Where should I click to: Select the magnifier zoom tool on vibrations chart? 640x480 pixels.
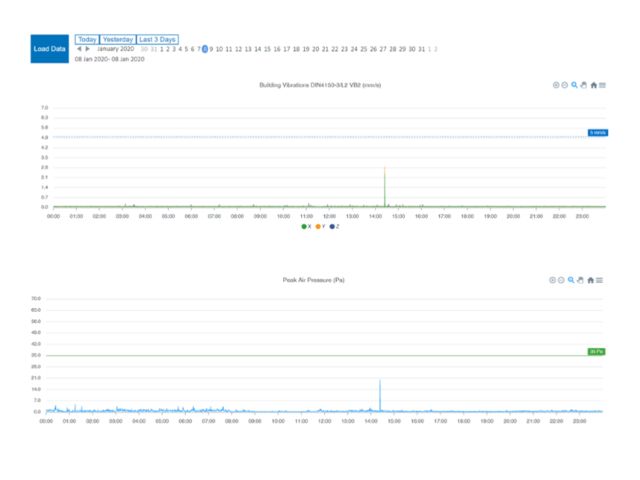pyautogui.click(x=574, y=85)
